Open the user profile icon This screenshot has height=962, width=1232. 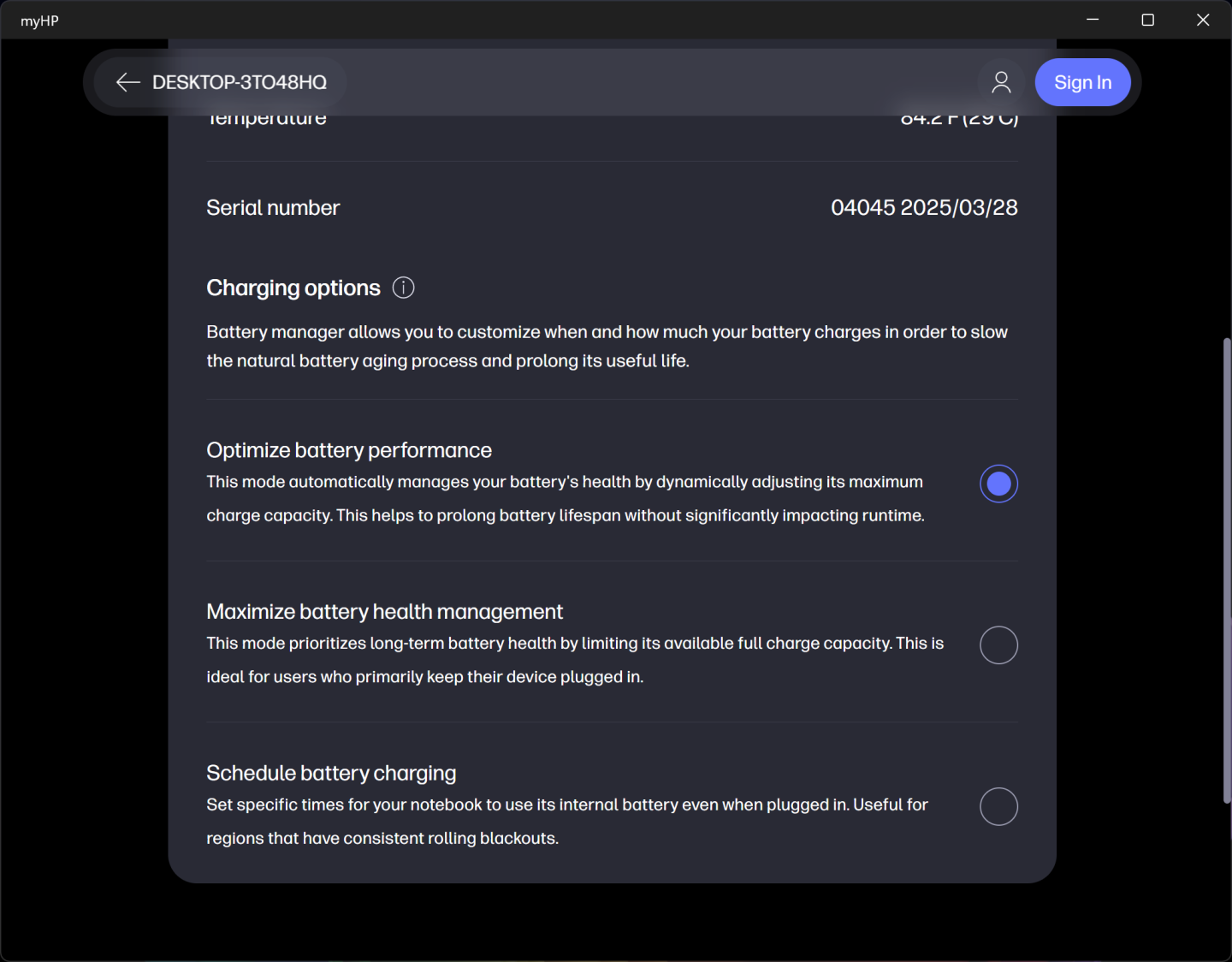[1001, 82]
